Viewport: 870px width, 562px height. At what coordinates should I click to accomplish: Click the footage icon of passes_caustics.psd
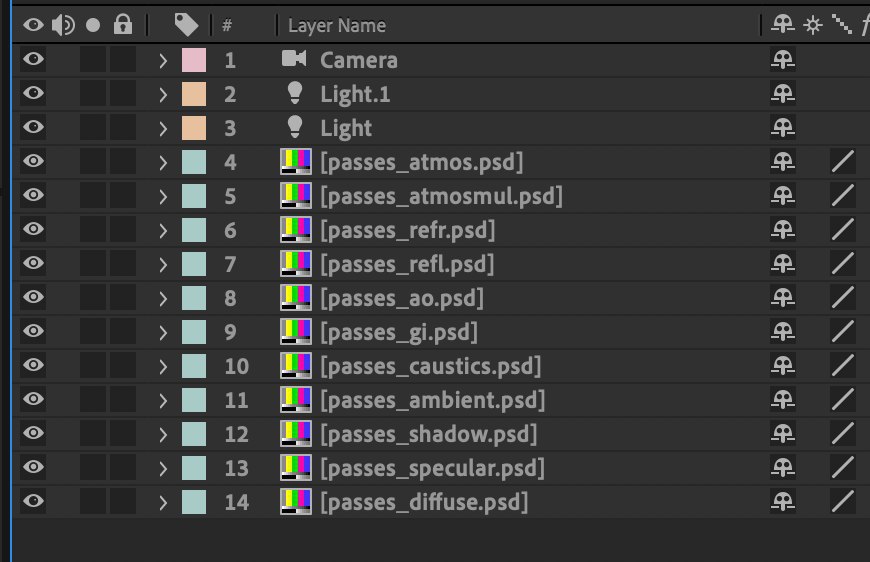tap(296, 366)
